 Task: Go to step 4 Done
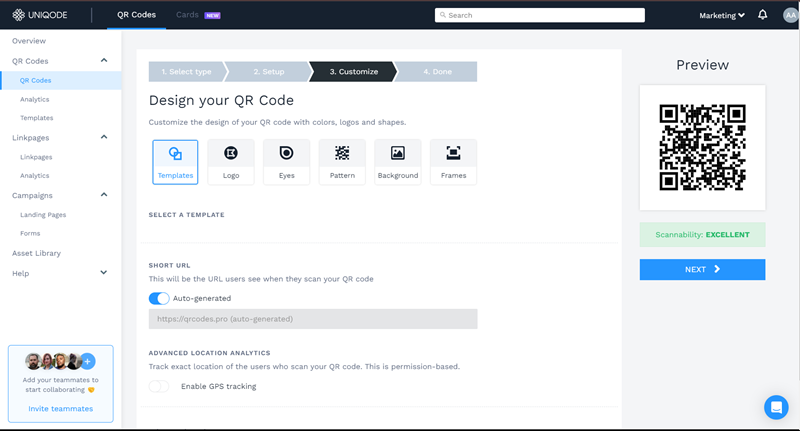tap(437, 71)
